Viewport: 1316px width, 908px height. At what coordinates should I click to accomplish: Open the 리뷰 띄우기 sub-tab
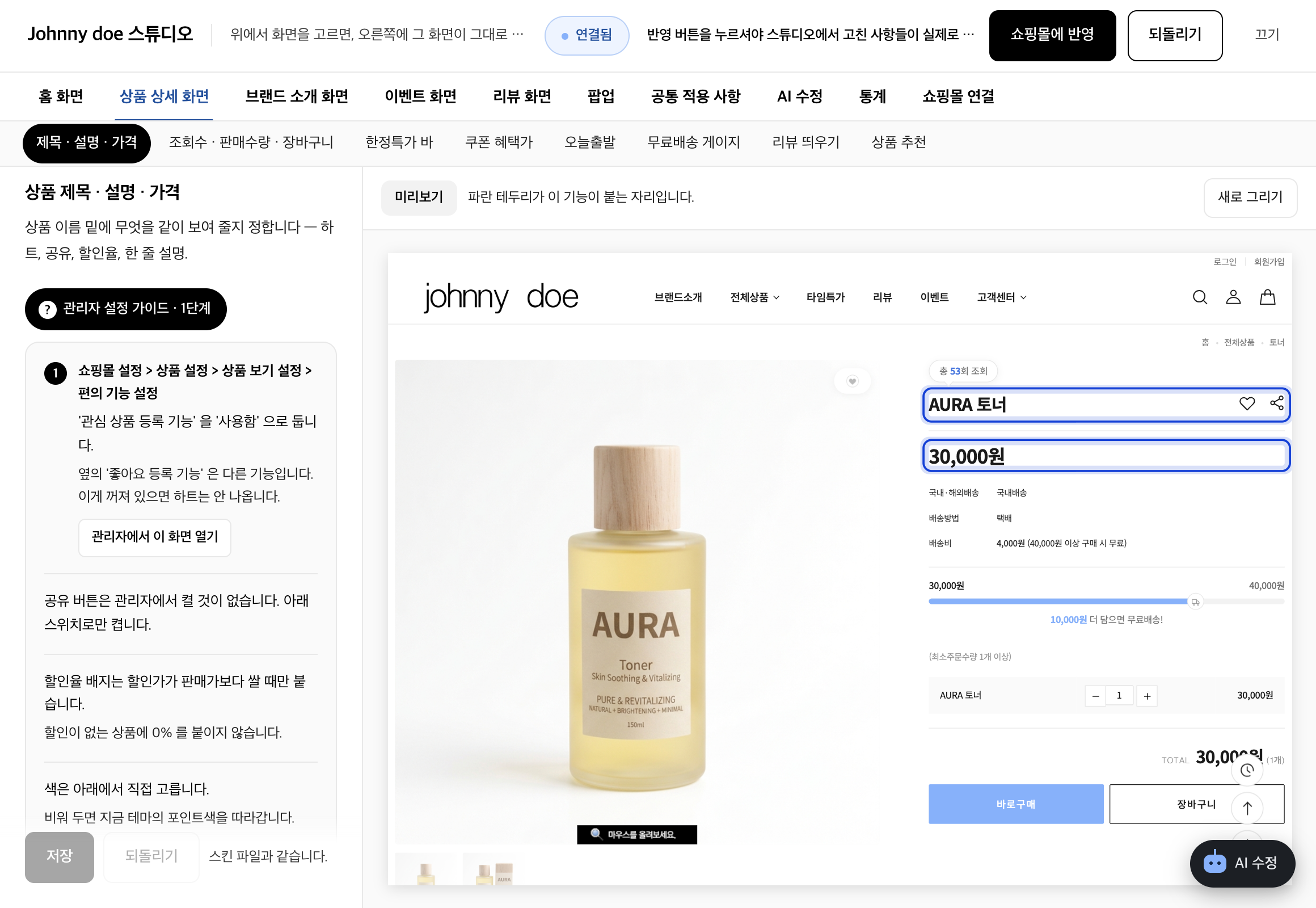point(805,142)
